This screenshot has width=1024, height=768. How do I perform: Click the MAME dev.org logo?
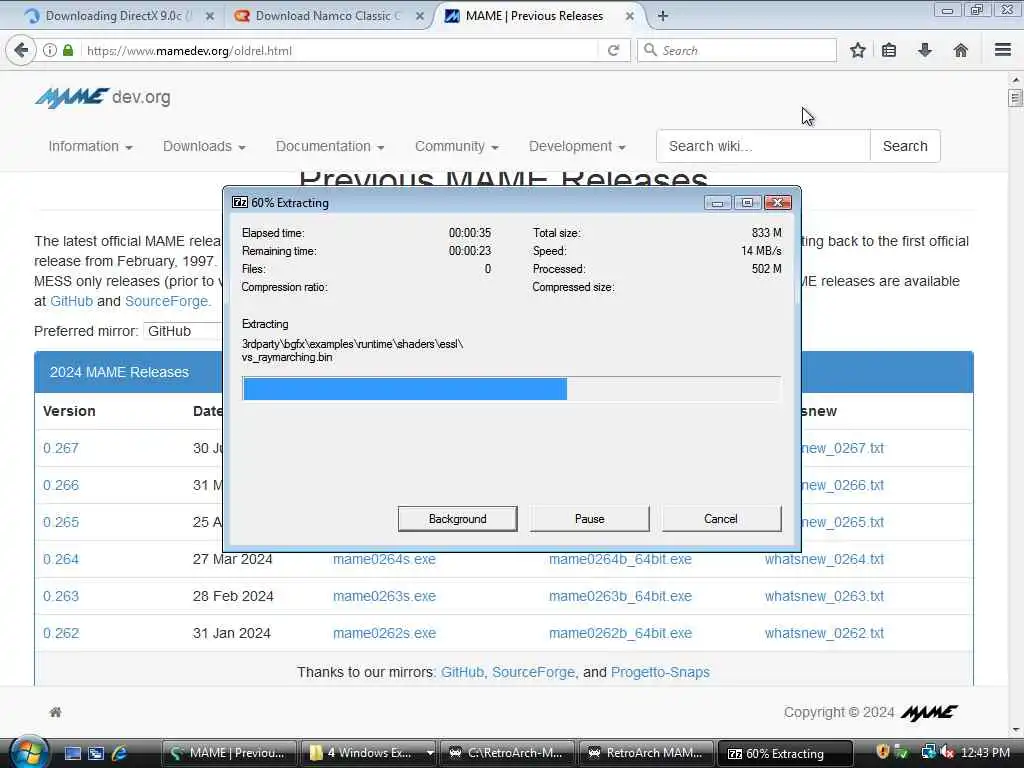click(x=103, y=97)
